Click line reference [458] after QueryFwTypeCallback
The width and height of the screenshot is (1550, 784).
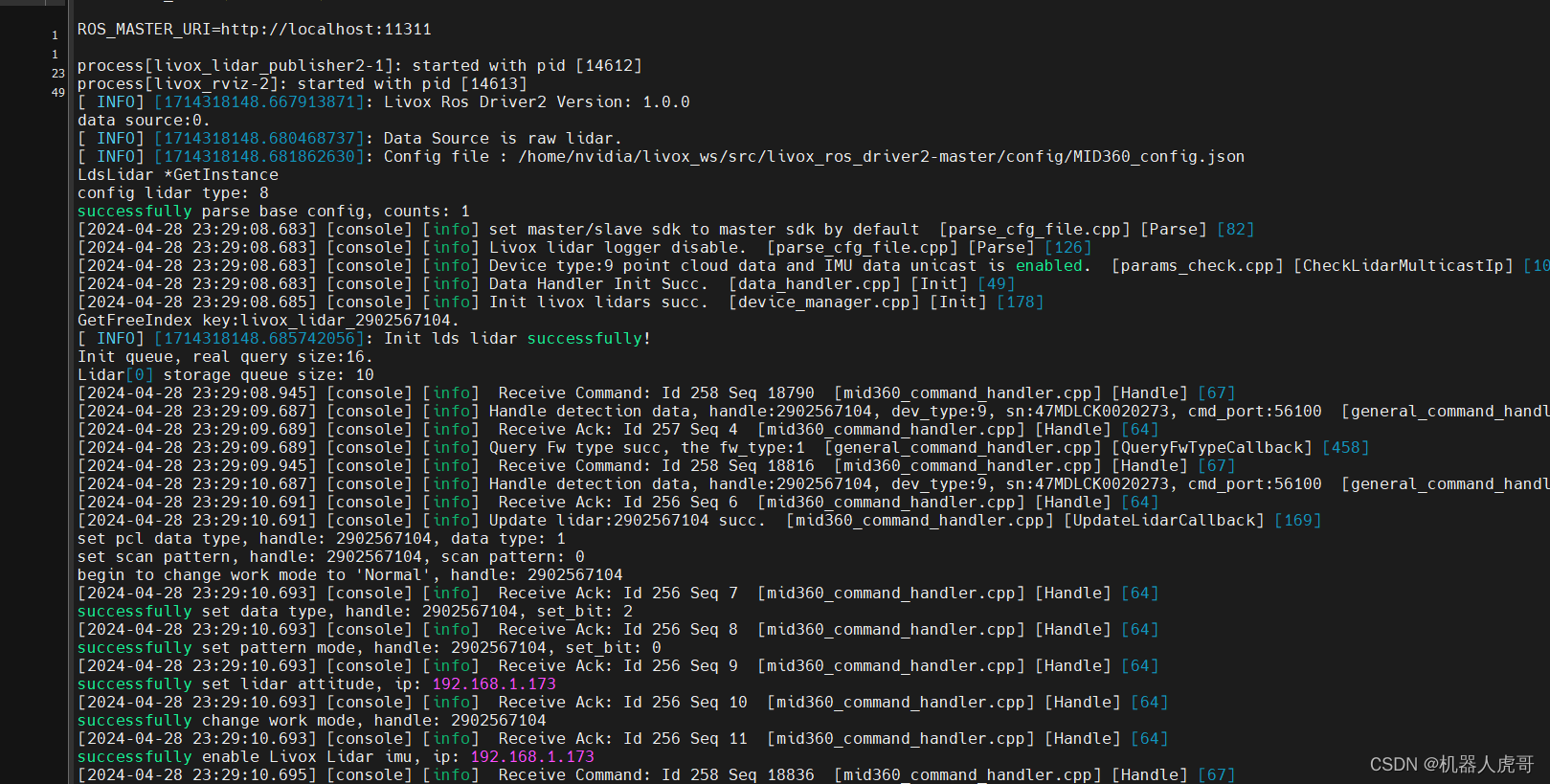point(1345,448)
